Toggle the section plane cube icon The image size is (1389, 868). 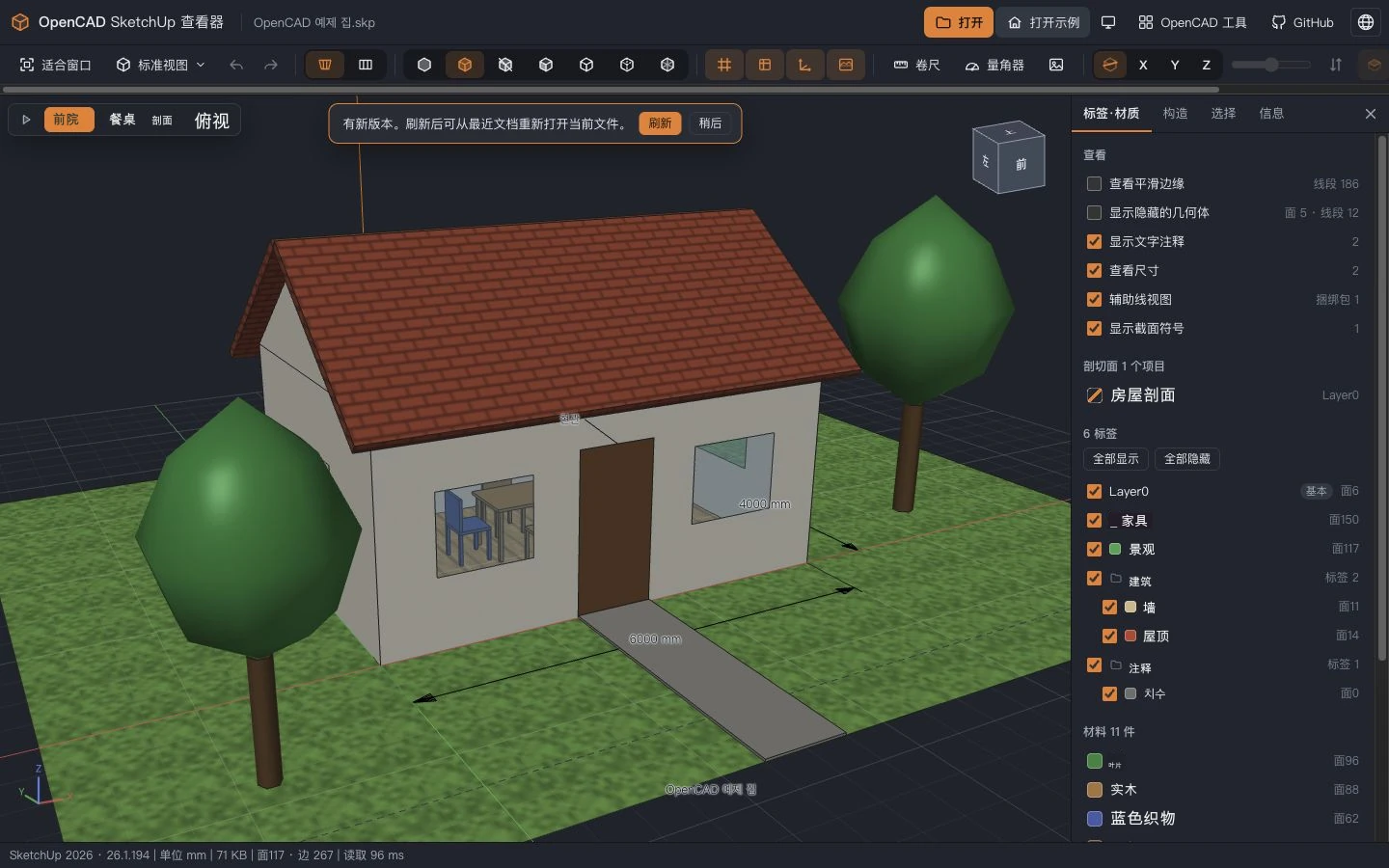[1110, 65]
